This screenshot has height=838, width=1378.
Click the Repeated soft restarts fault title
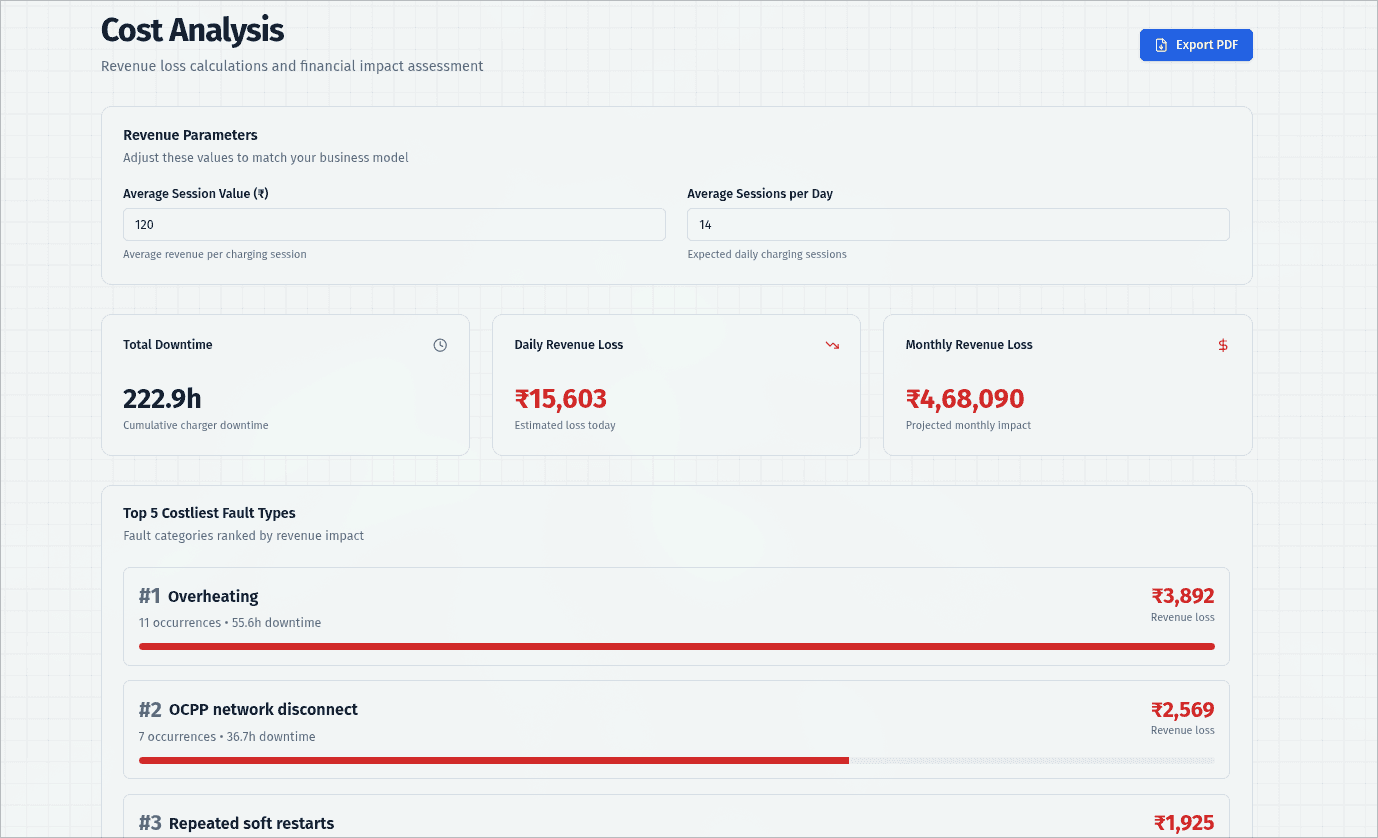(x=251, y=823)
